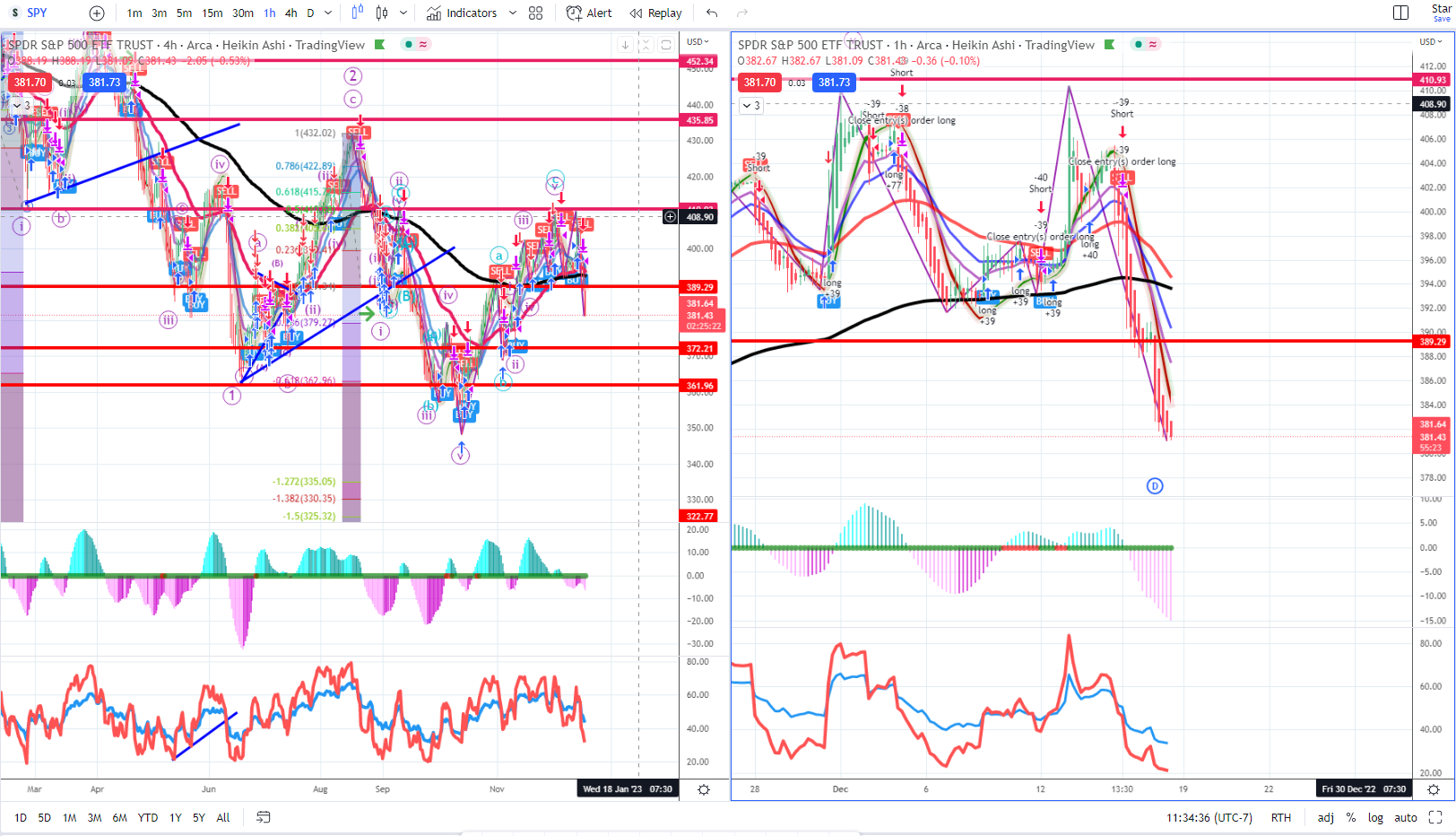The image size is (1456, 836).
Task: Open time axis settings gear on 4h chart
Action: coord(704,789)
